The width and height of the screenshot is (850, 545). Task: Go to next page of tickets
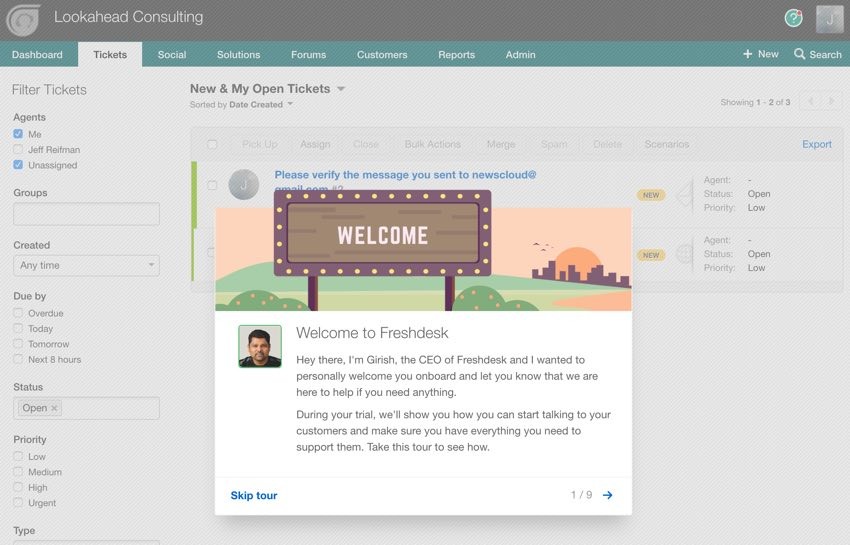point(830,101)
